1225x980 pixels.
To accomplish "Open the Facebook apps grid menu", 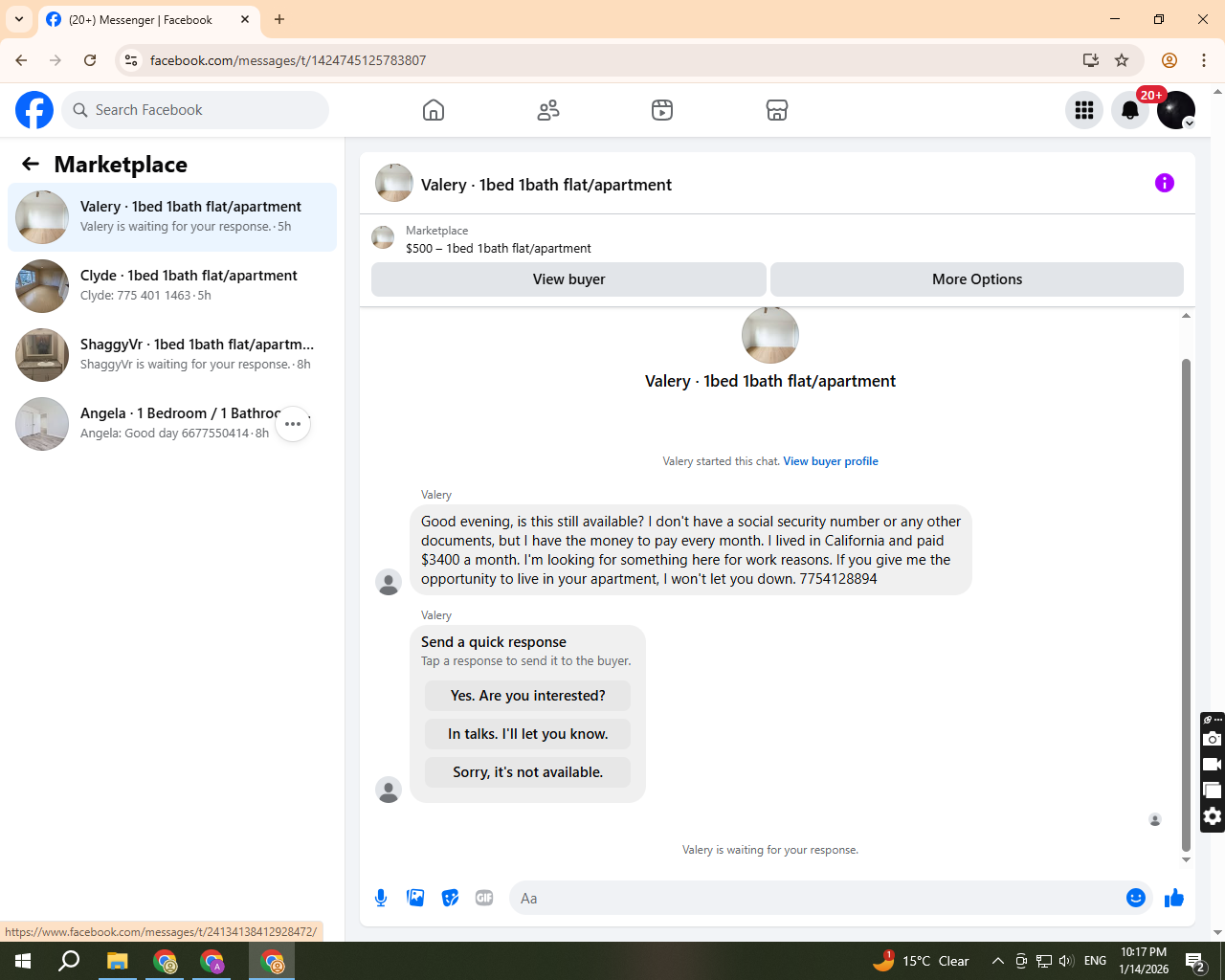I will tap(1084, 110).
